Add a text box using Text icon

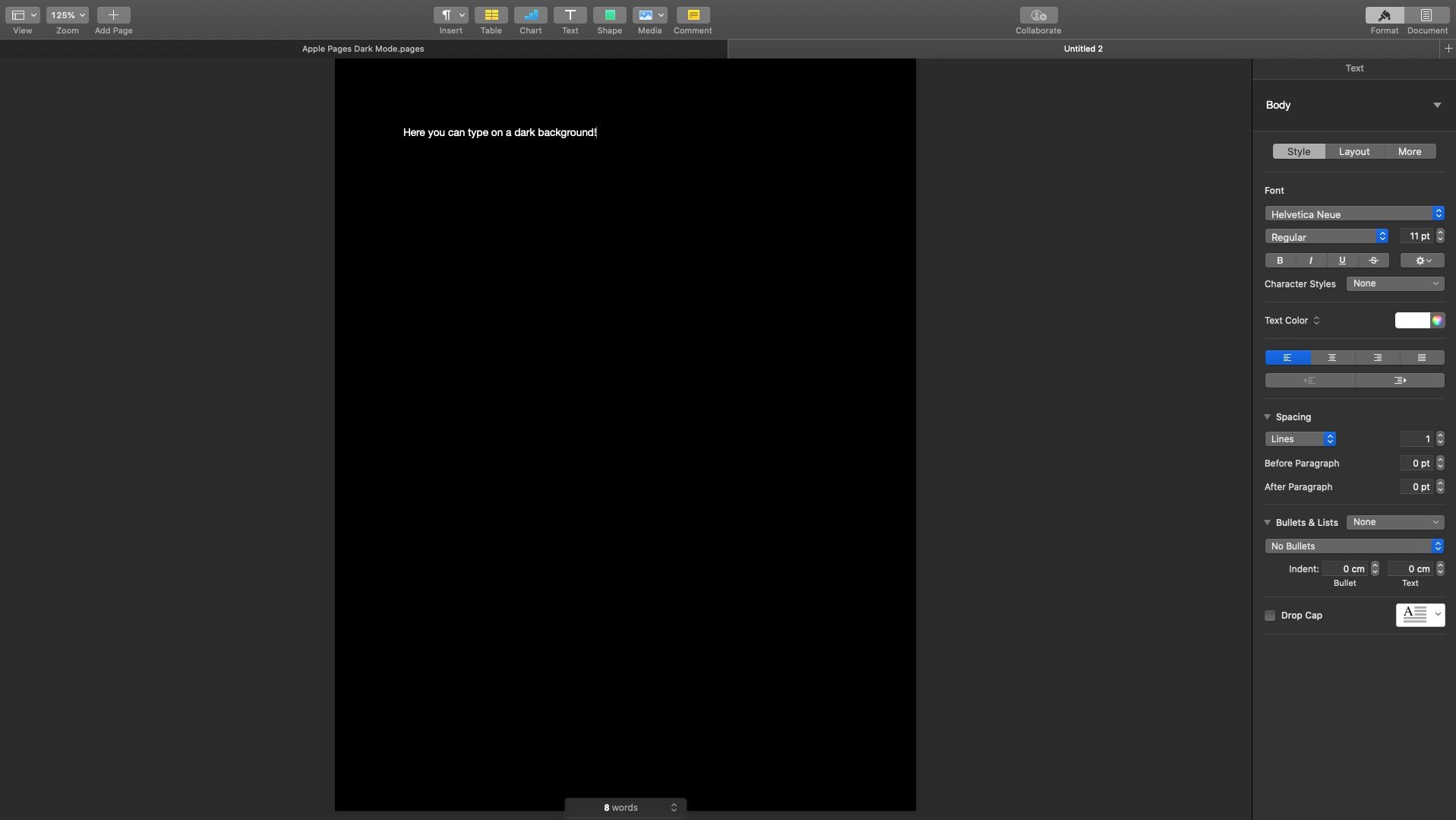[x=570, y=15]
